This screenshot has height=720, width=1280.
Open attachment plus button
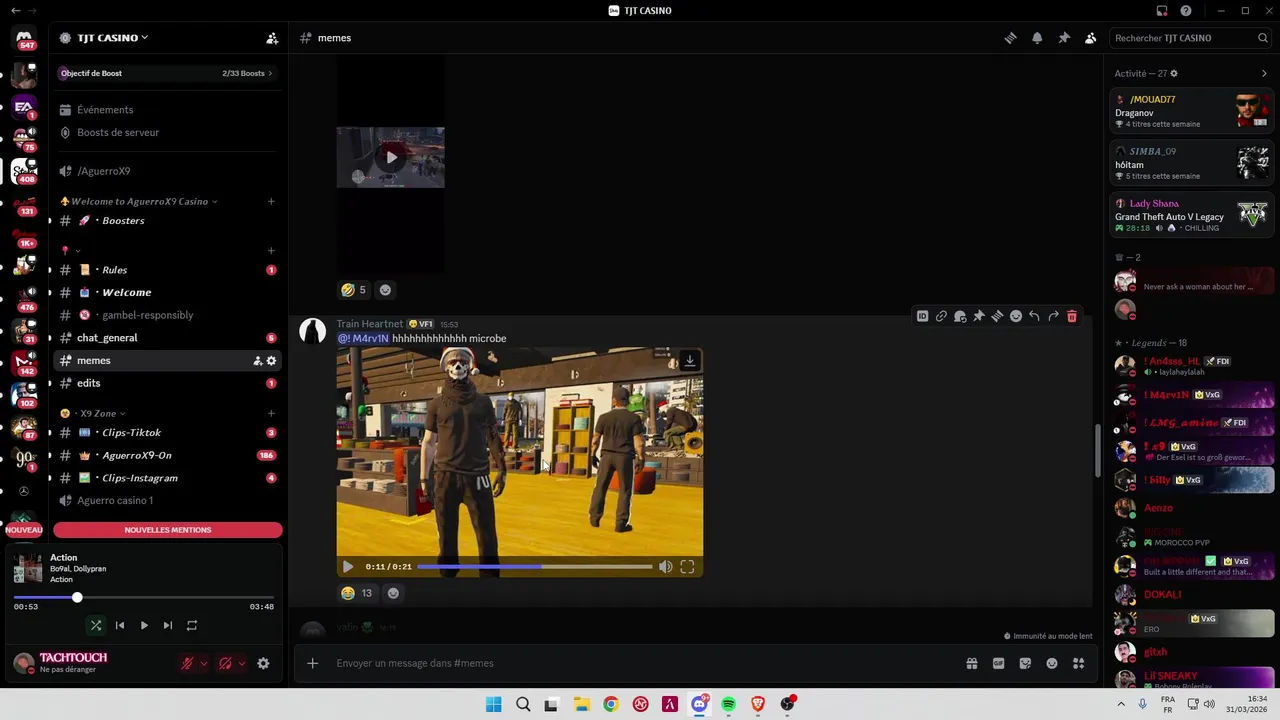coord(313,663)
